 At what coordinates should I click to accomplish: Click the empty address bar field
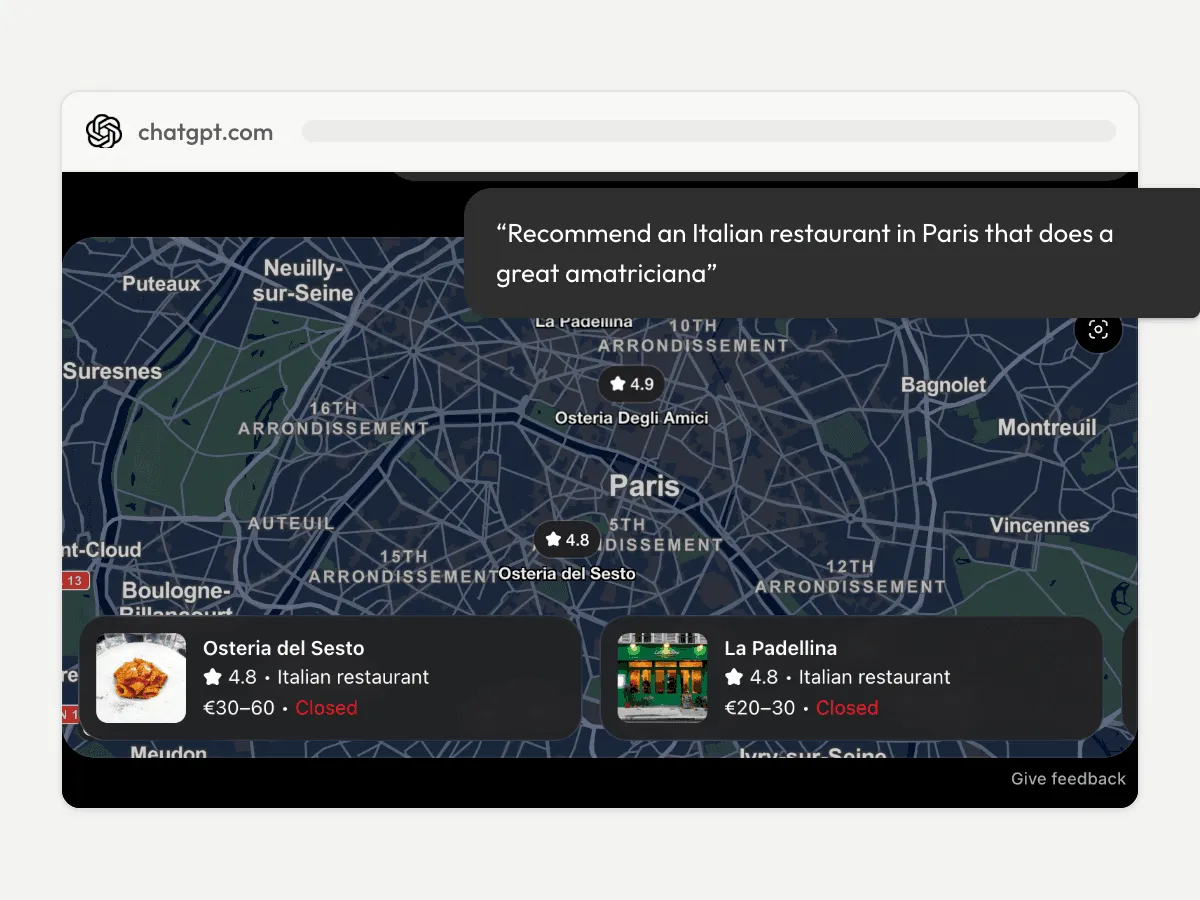click(x=709, y=131)
